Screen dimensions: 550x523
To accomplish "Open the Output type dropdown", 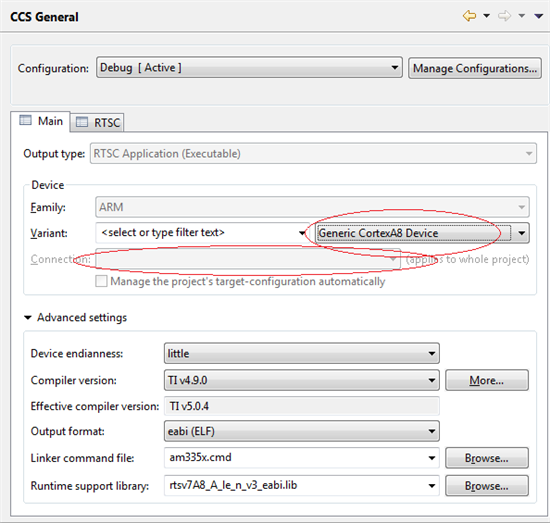I will click(x=313, y=153).
